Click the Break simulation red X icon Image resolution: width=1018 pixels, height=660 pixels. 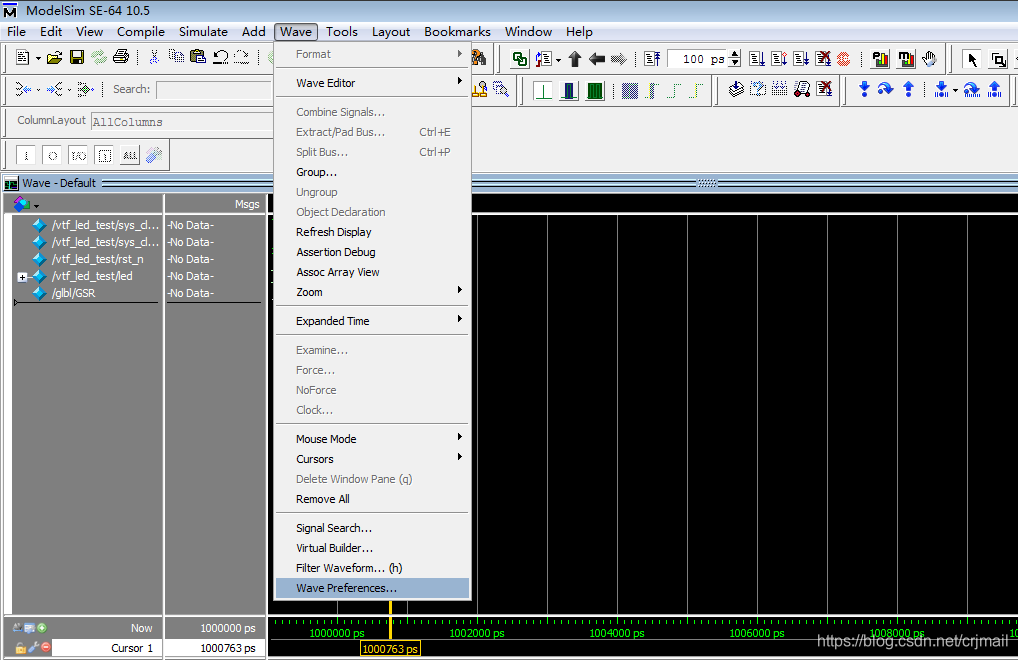point(823,59)
